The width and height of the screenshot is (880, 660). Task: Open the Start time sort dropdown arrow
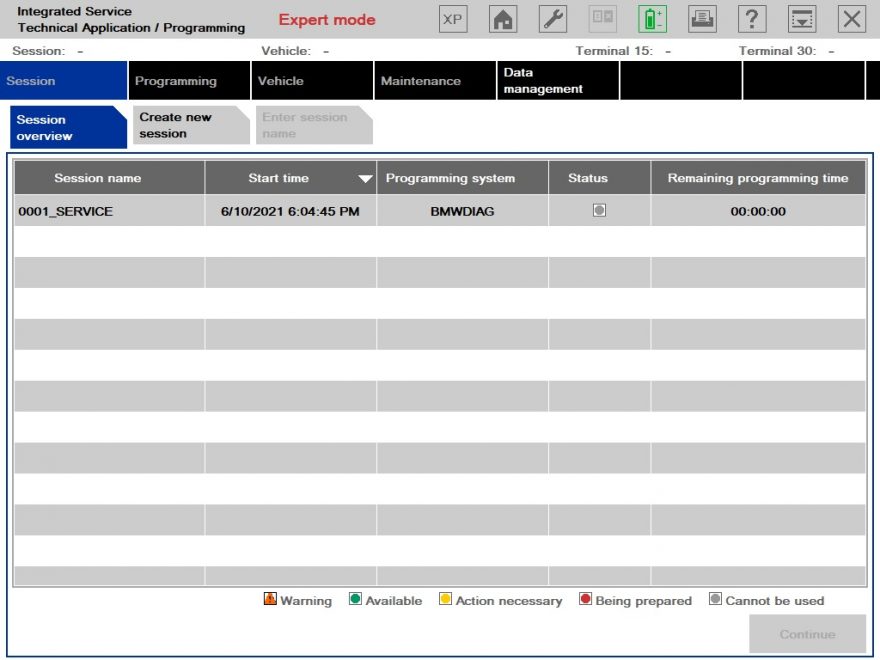tap(363, 177)
